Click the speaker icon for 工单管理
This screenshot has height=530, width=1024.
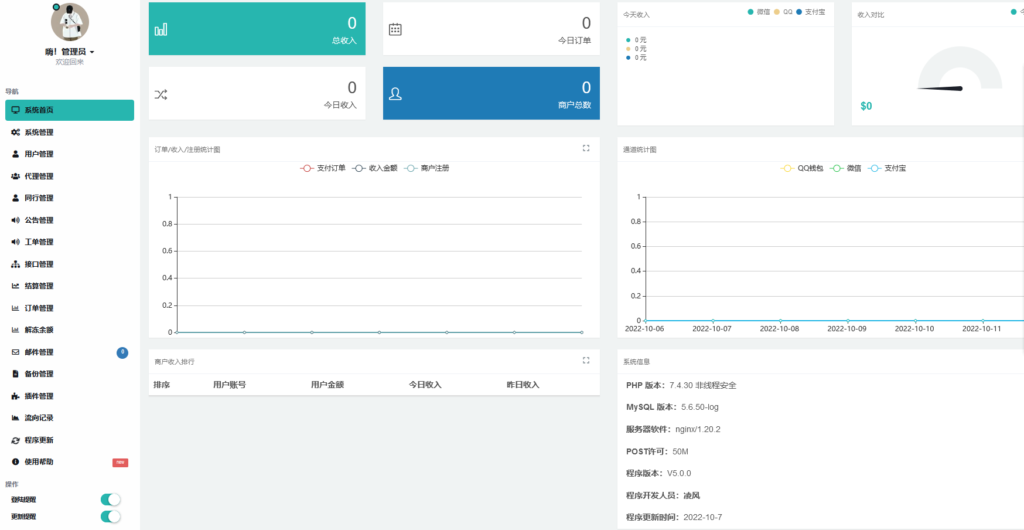pyautogui.click(x=16, y=242)
